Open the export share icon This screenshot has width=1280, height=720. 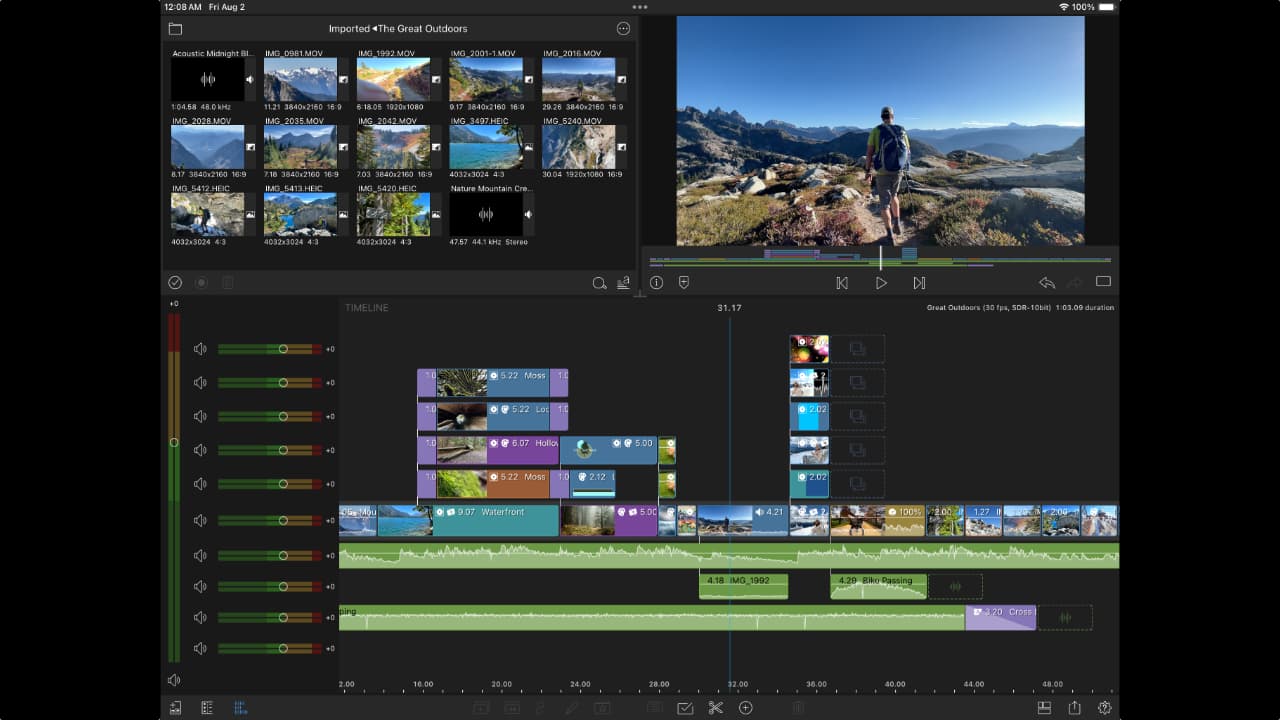pyautogui.click(x=1074, y=708)
